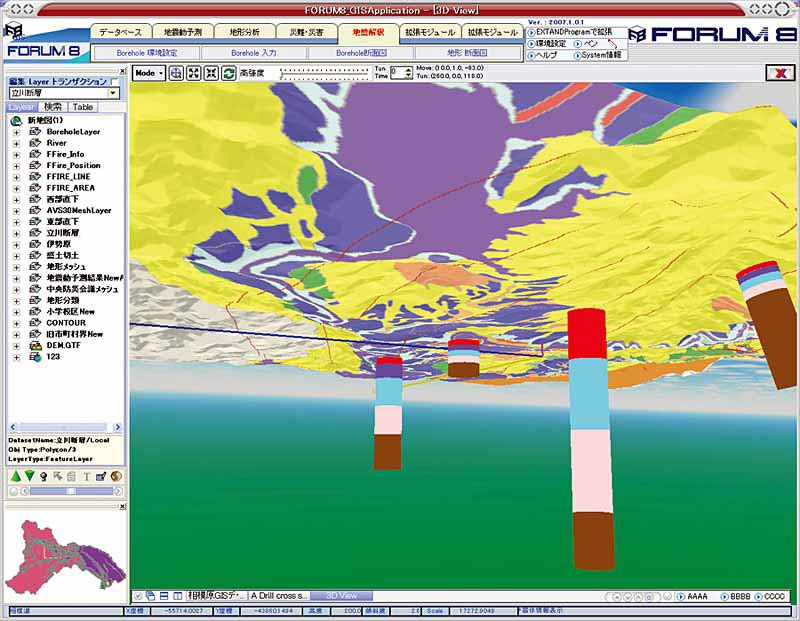Click the cascade windows icon in bottom bar

151,595
